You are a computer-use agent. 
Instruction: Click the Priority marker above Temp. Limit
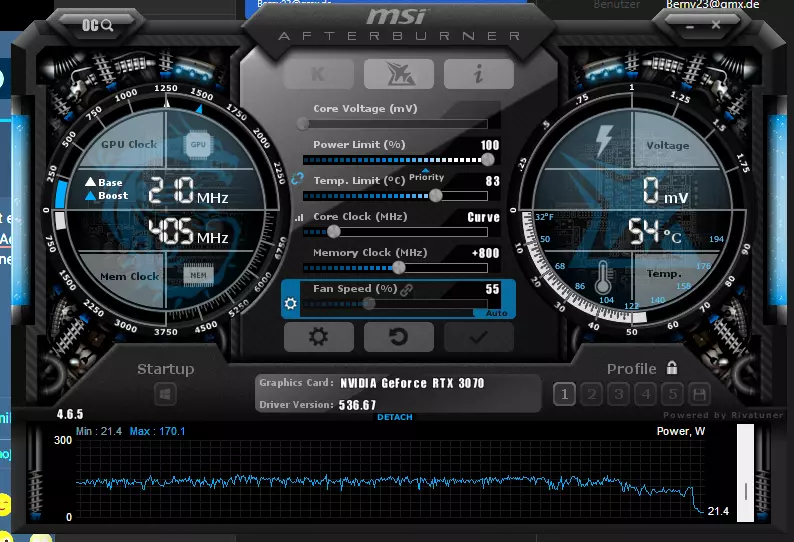(x=426, y=175)
